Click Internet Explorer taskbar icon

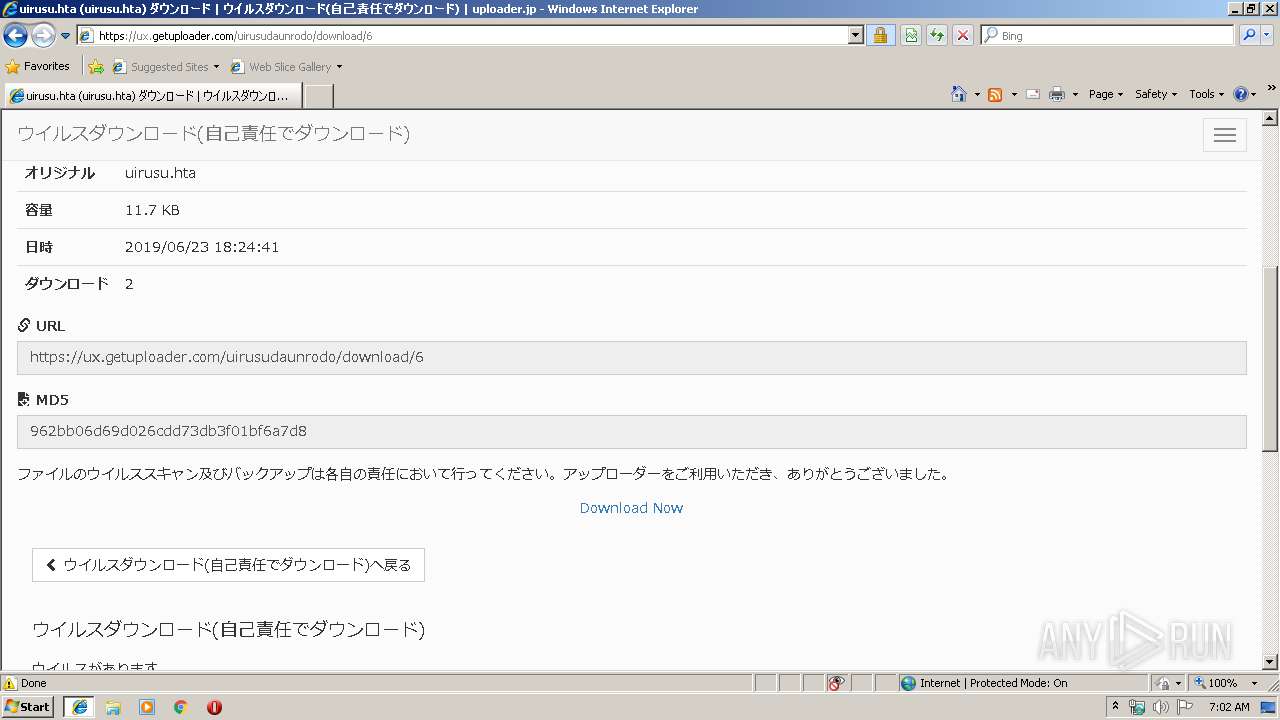click(80, 706)
